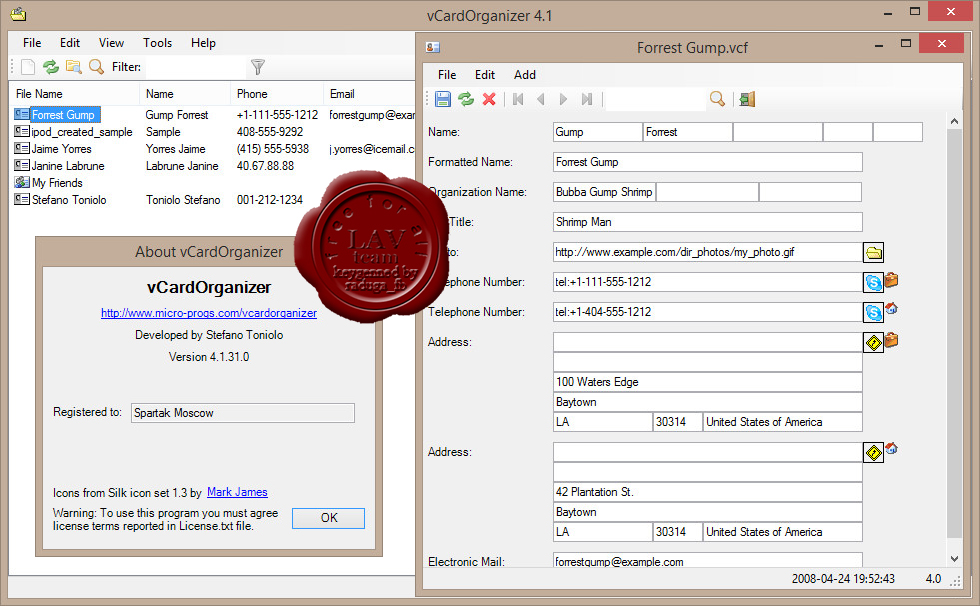Open the Help menu
Screen dimensions: 980x606
(203, 43)
